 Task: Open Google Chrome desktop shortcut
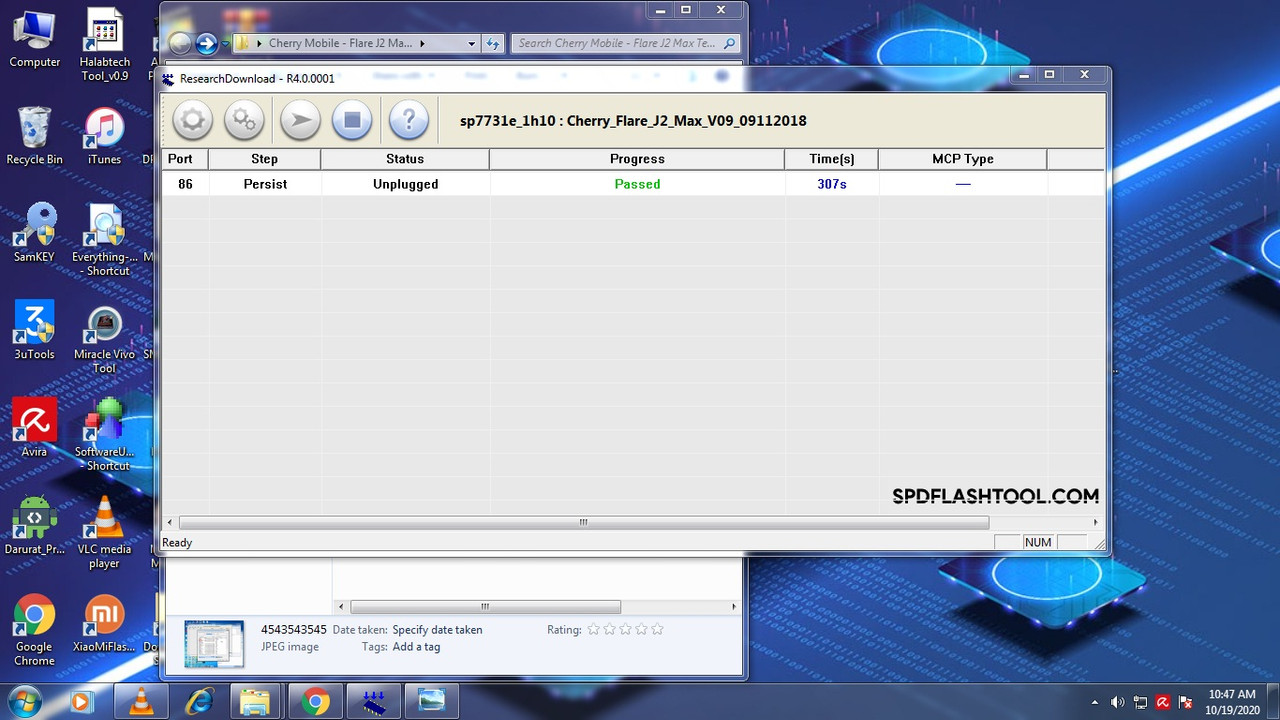34,630
